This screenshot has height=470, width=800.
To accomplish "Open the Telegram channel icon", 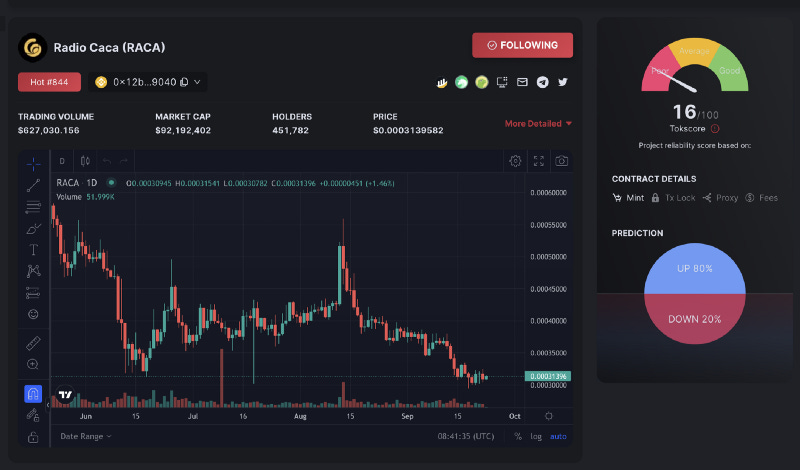I will pyautogui.click(x=542, y=82).
